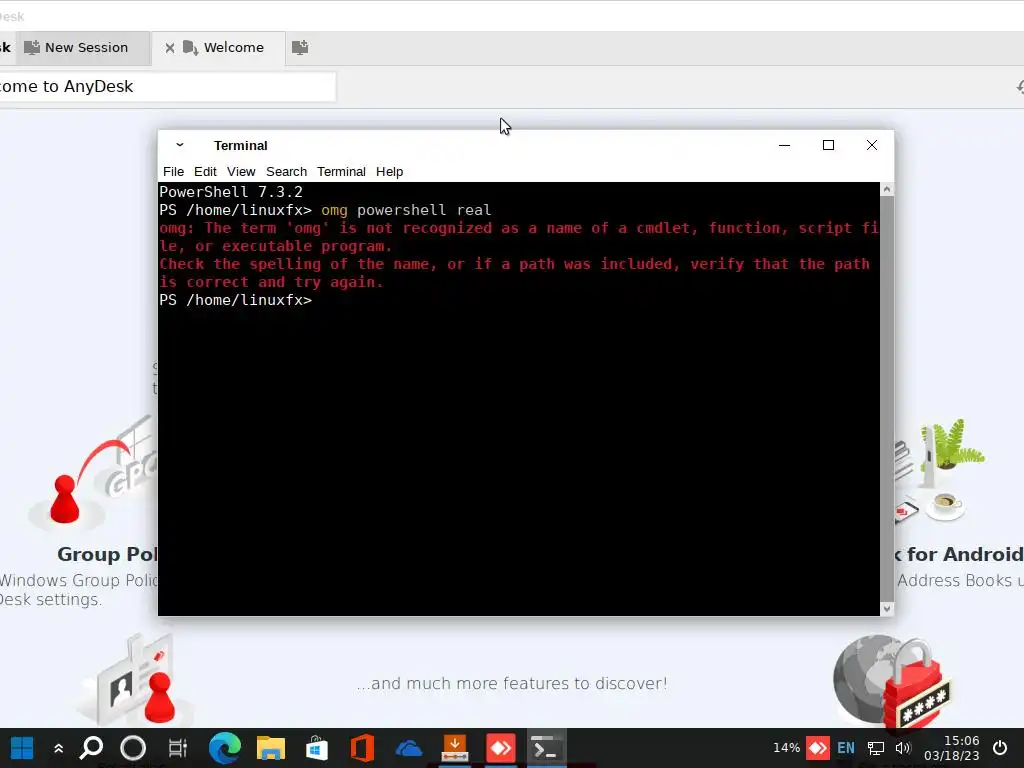Image resolution: width=1024 pixels, height=768 pixels.
Task: Change the EN keyboard language indicator
Action: click(x=846, y=748)
